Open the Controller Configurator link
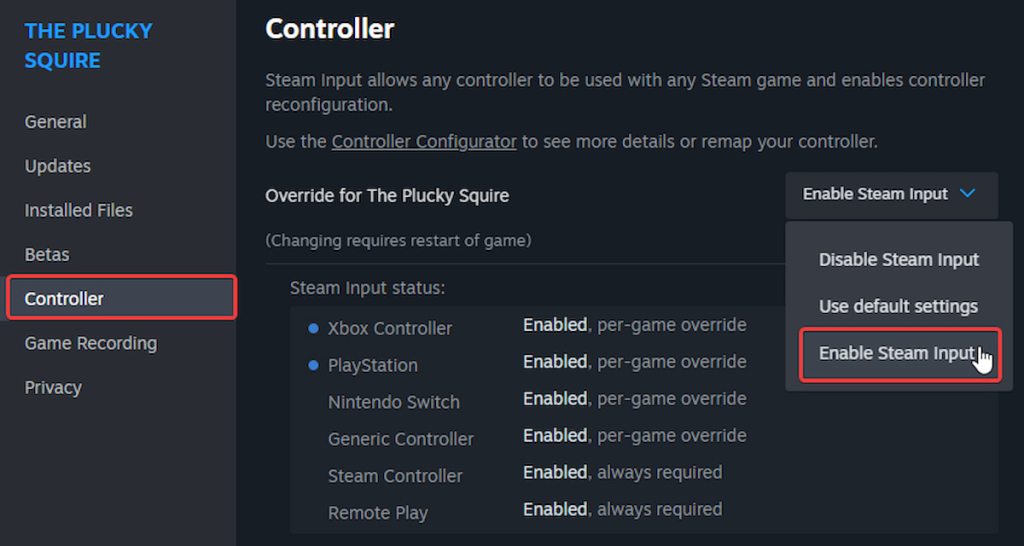 pos(424,142)
